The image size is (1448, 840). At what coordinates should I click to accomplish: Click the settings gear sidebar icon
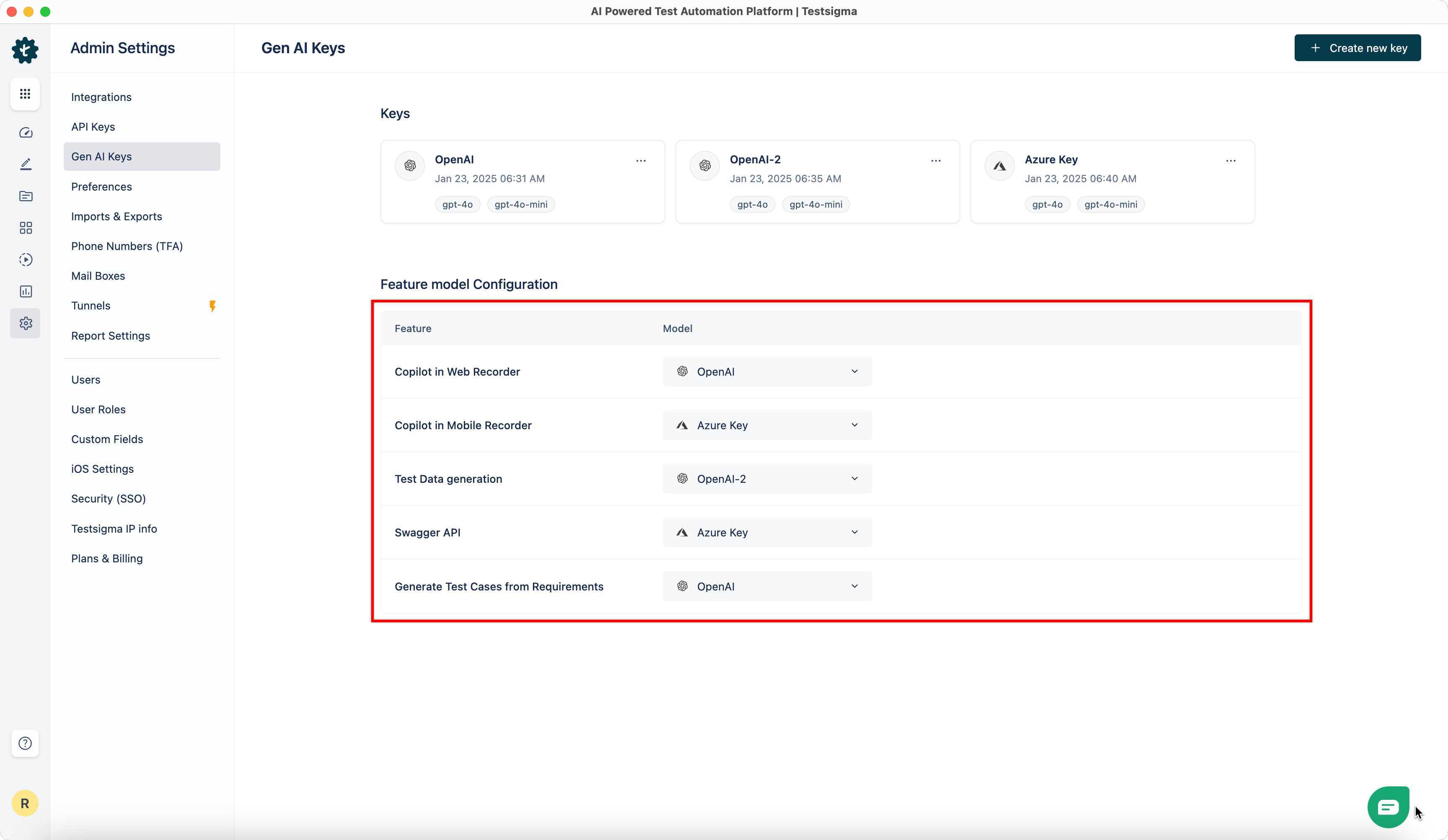25,323
